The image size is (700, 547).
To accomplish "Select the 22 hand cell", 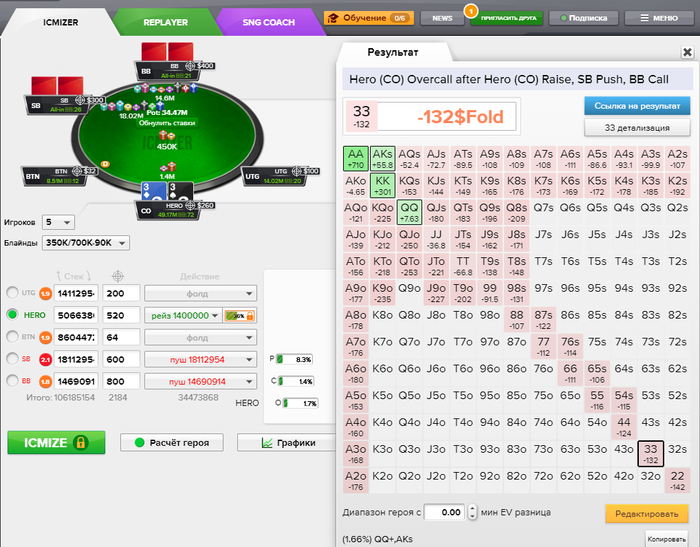I will [x=677, y=480].
